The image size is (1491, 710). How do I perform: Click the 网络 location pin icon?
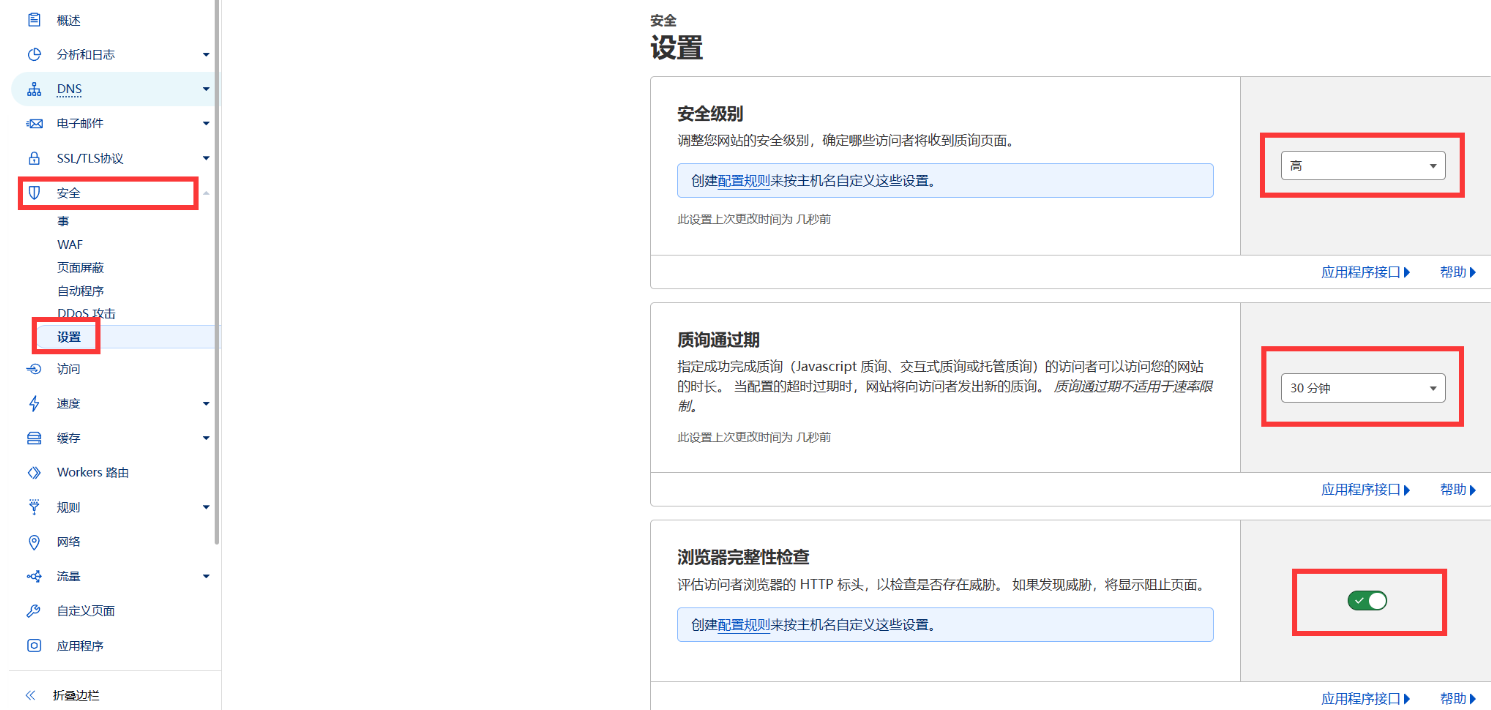click(x=34, y=542)
